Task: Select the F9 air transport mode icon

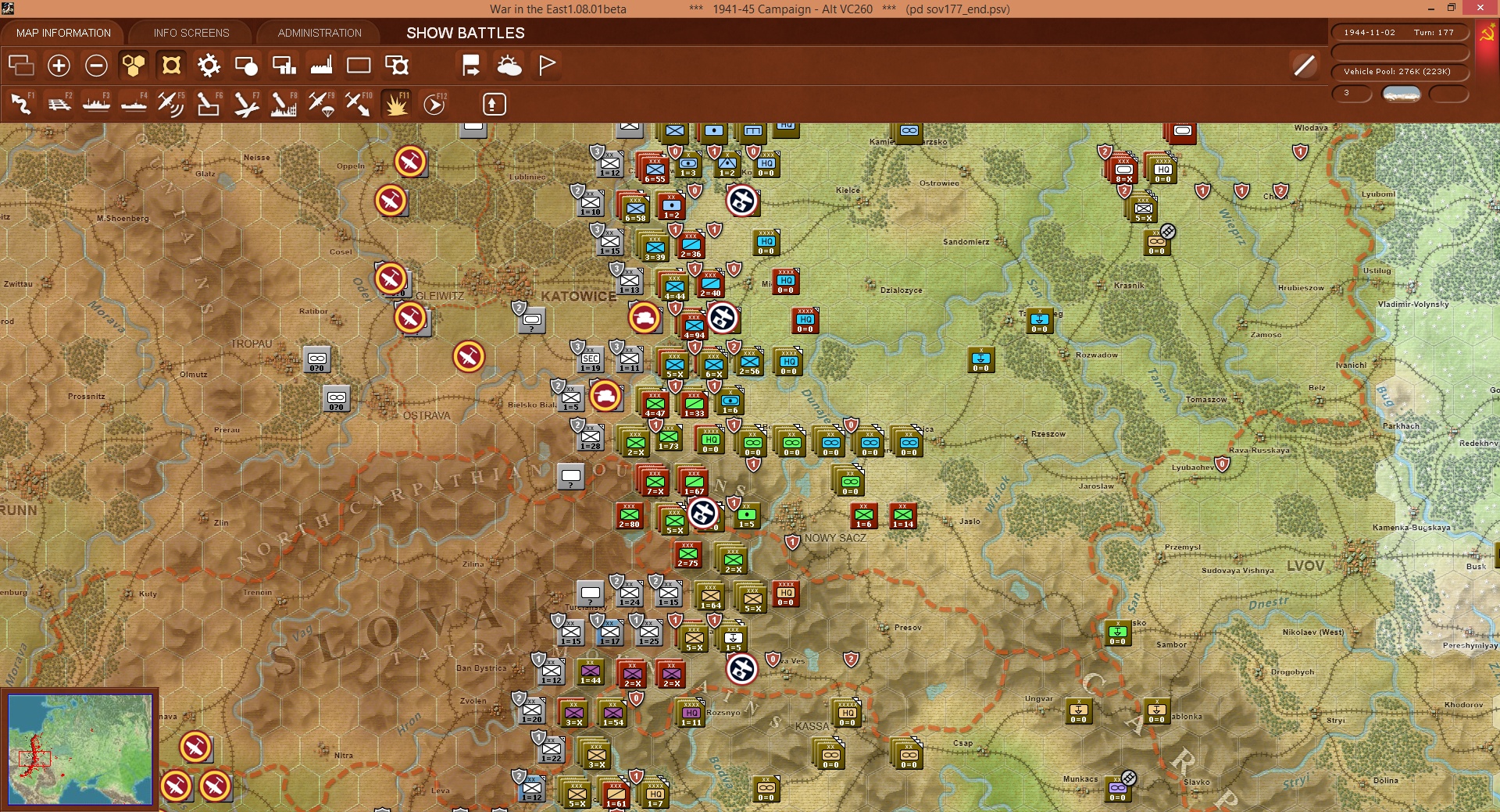Action: click(x=321, y=104)
